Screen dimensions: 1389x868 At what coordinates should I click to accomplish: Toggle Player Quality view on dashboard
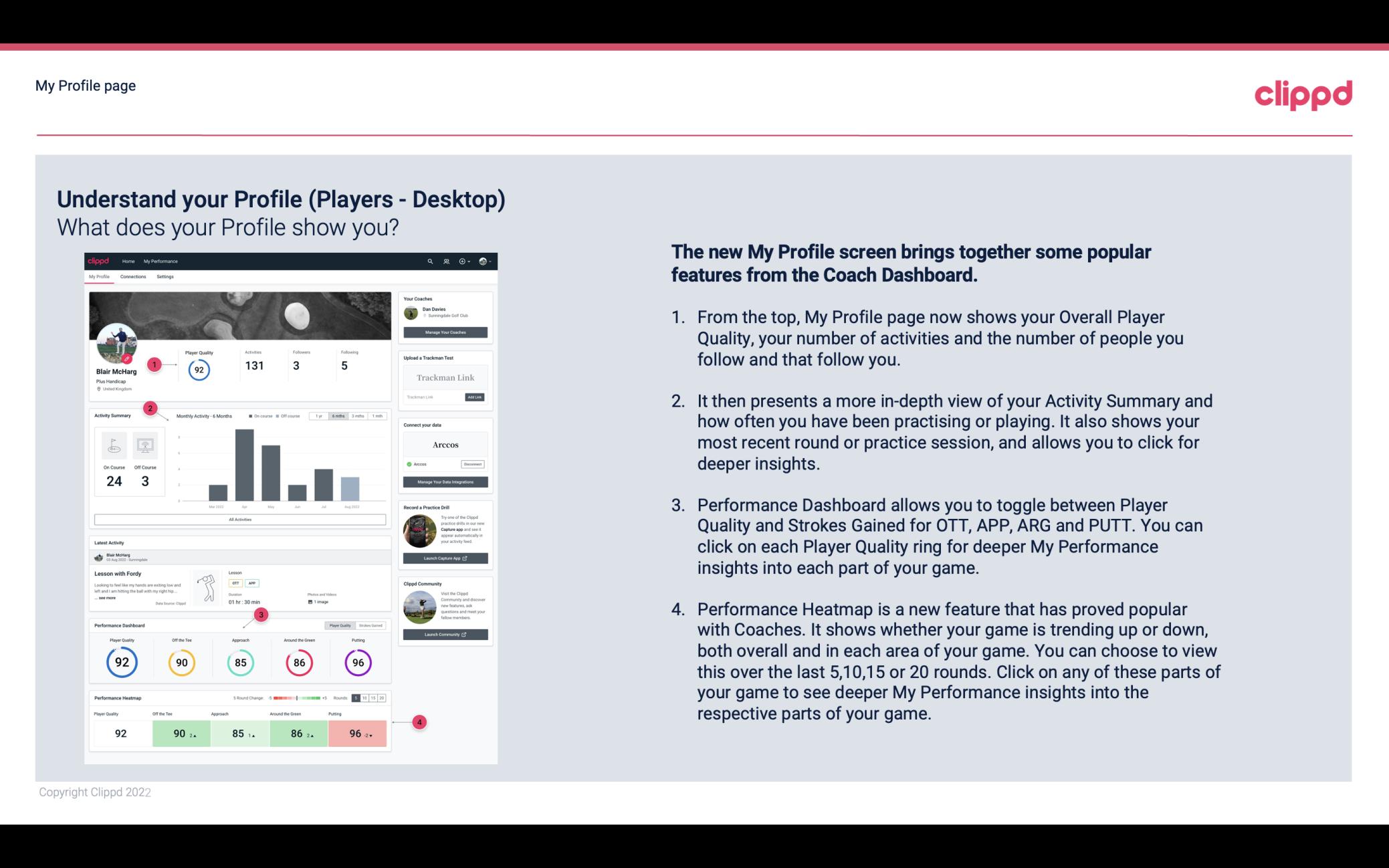341,626
